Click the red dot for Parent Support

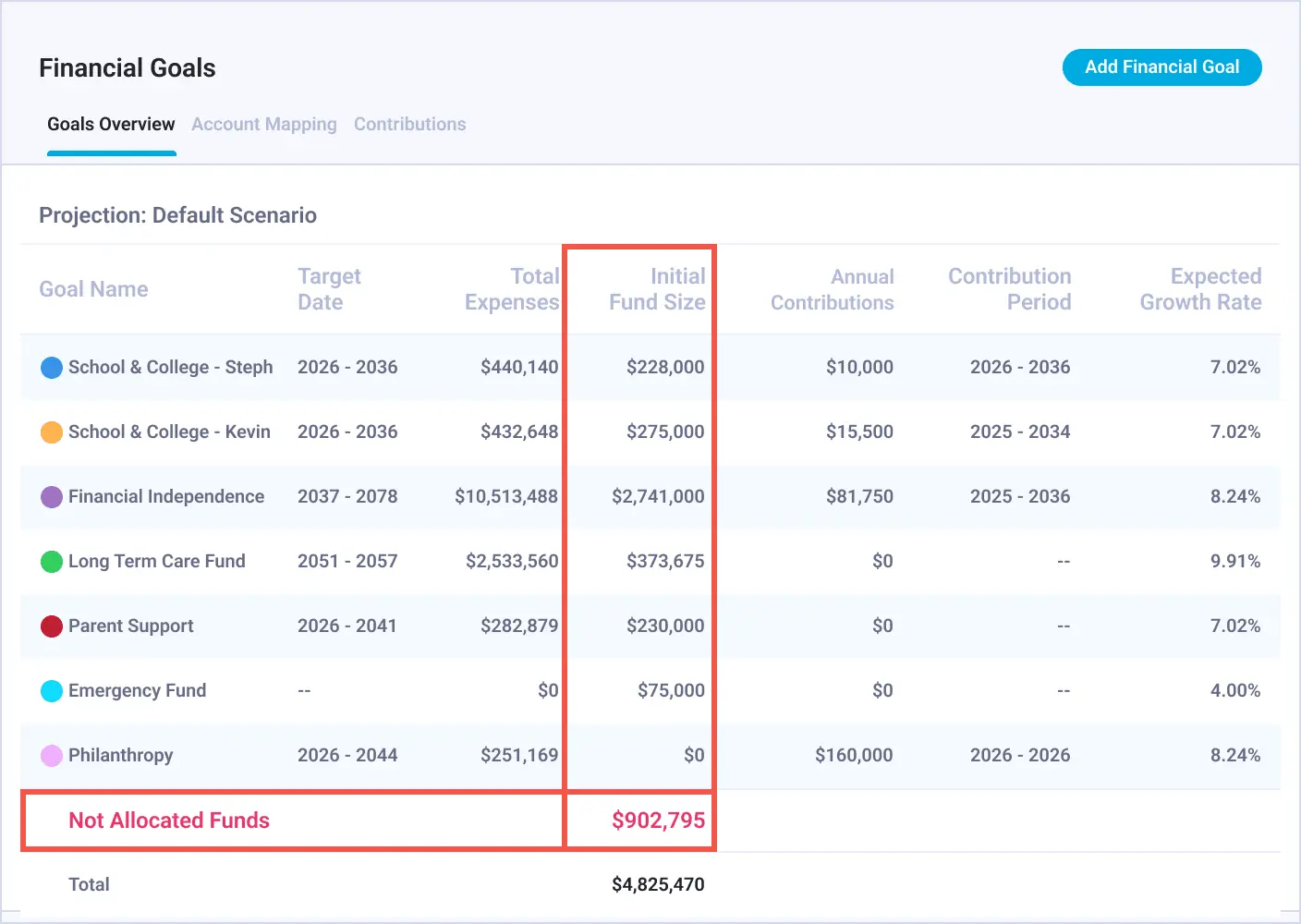tap(52, 626)
